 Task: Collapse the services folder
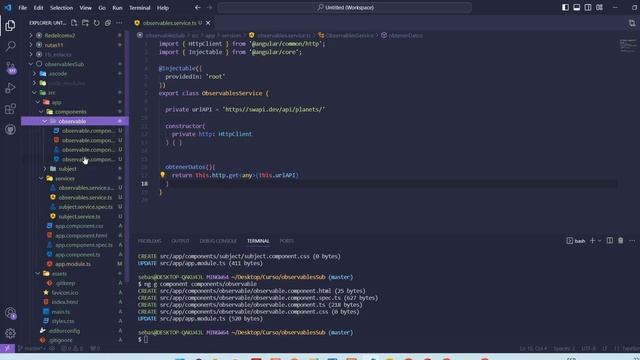(41, 178)
